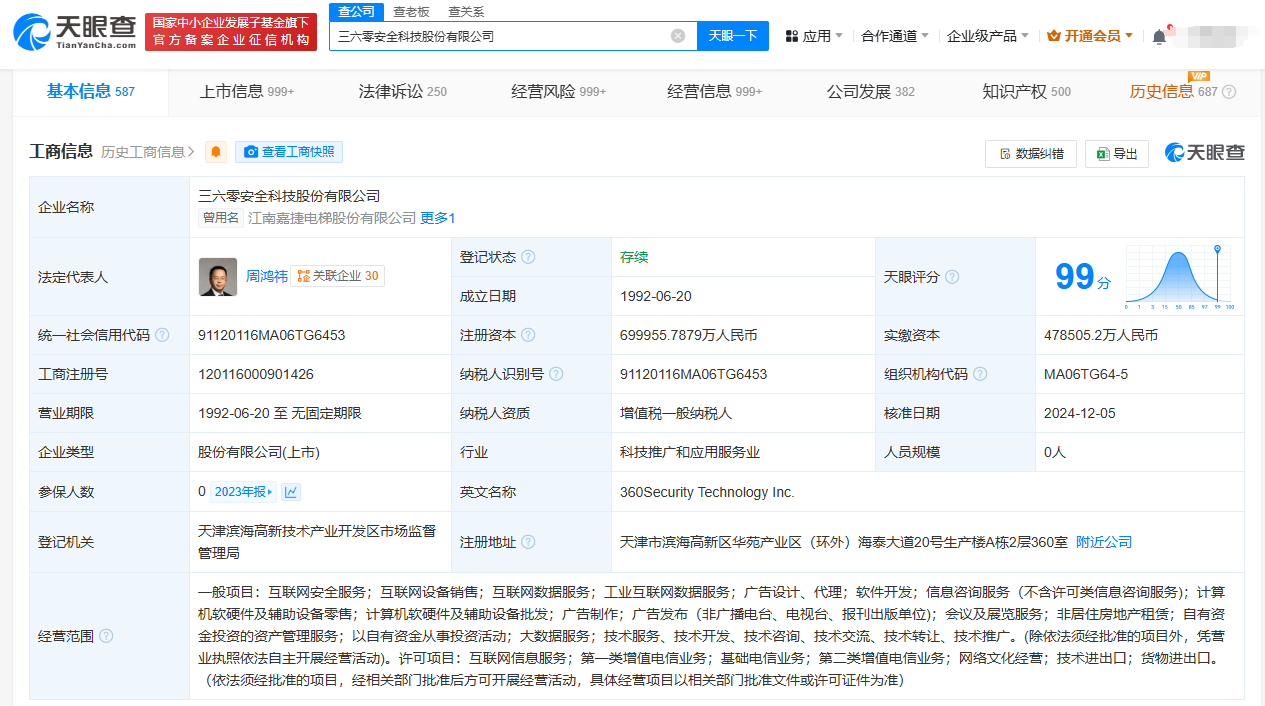Select the 知识产权 tab
Viewport: 1265px width, 706px height.
(x=1027, y=91)
